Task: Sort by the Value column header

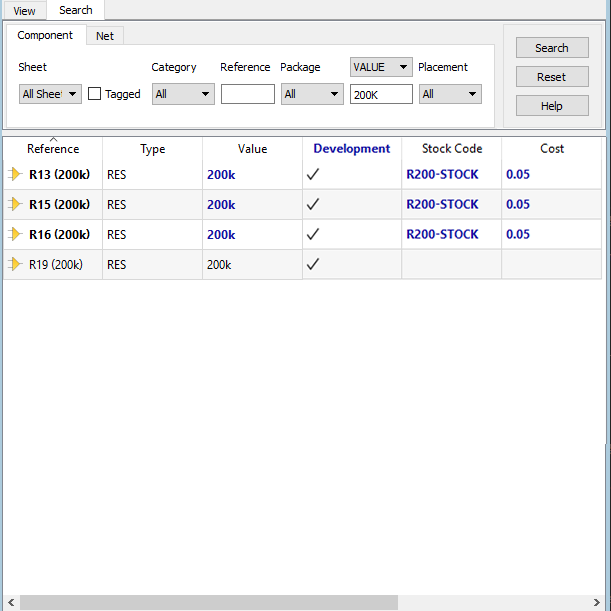Action: coord(253,149)
